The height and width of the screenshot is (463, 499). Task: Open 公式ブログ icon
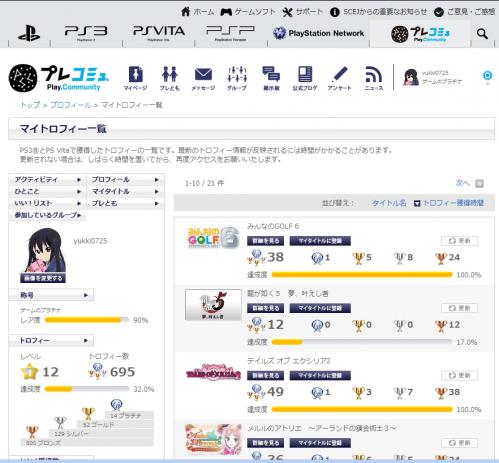tap(305, 78)
